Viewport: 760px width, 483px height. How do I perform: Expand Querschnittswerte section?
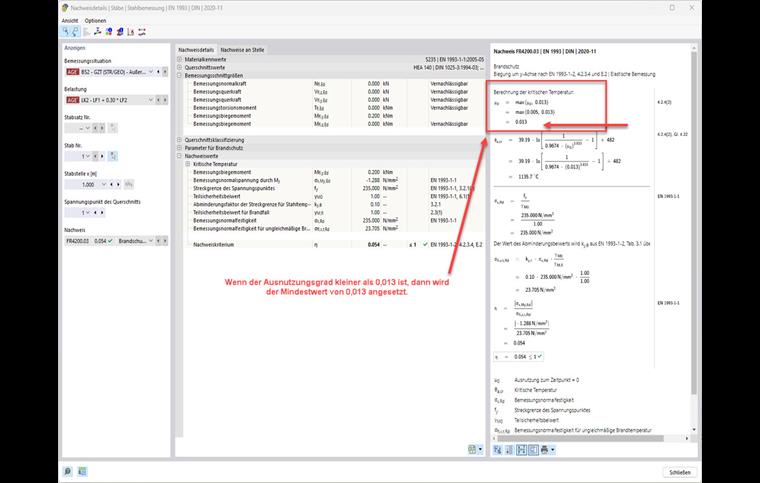pyautogui.click(x=179, y=68)
